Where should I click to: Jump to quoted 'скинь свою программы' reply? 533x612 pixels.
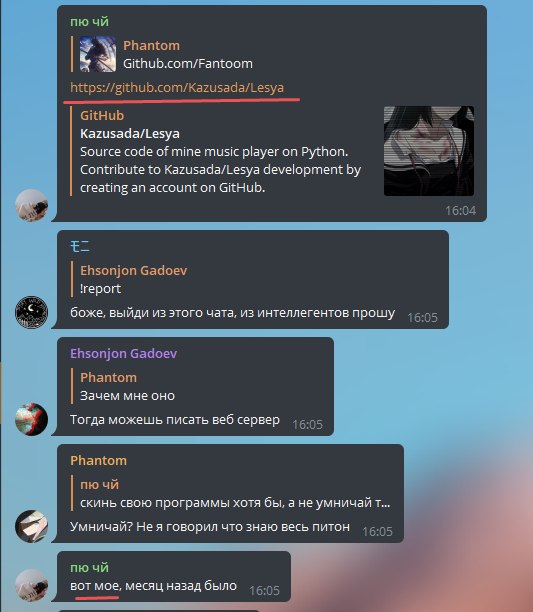coord(231,493)
